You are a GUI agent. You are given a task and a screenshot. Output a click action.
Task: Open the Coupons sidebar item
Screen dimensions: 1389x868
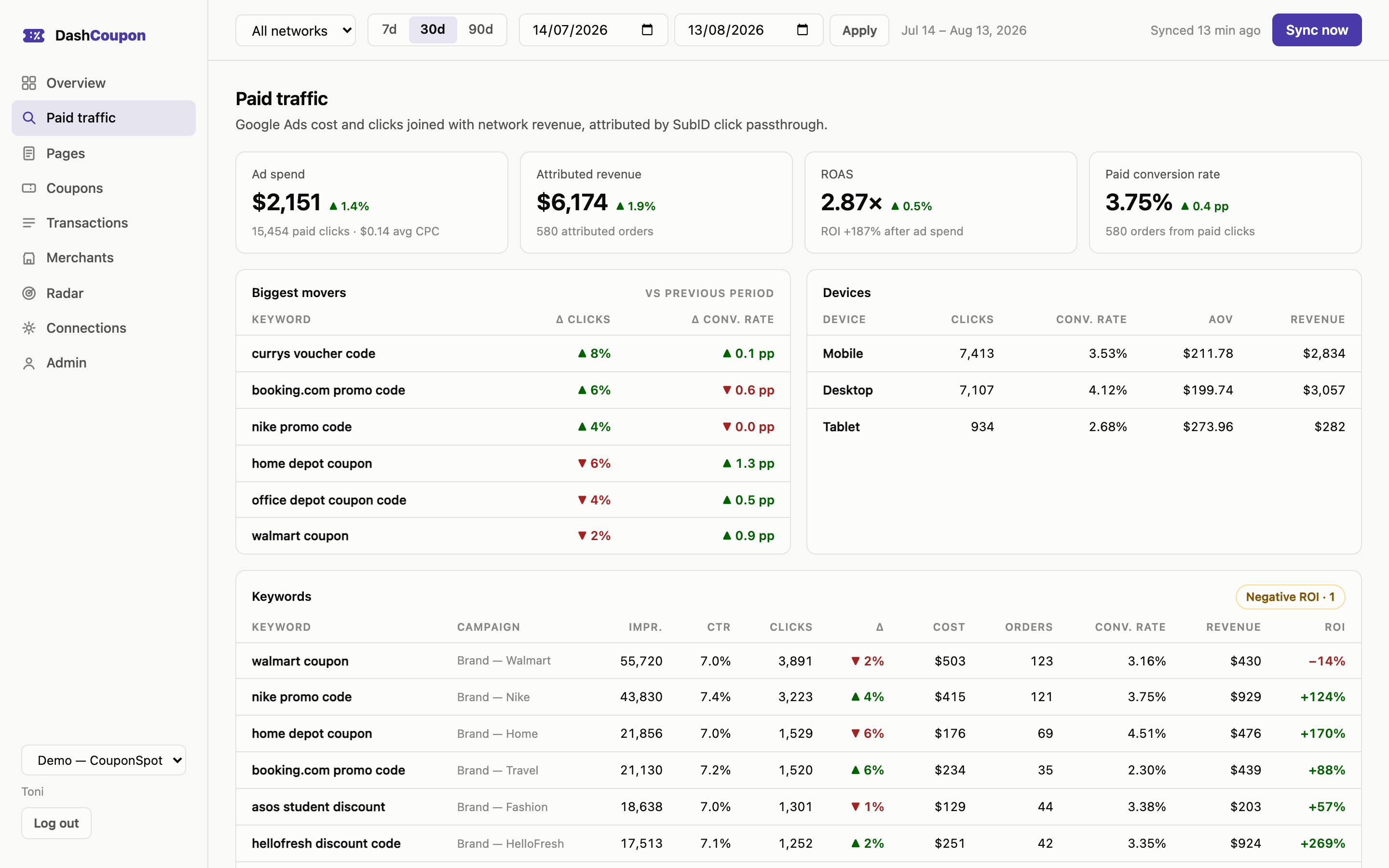104,188
